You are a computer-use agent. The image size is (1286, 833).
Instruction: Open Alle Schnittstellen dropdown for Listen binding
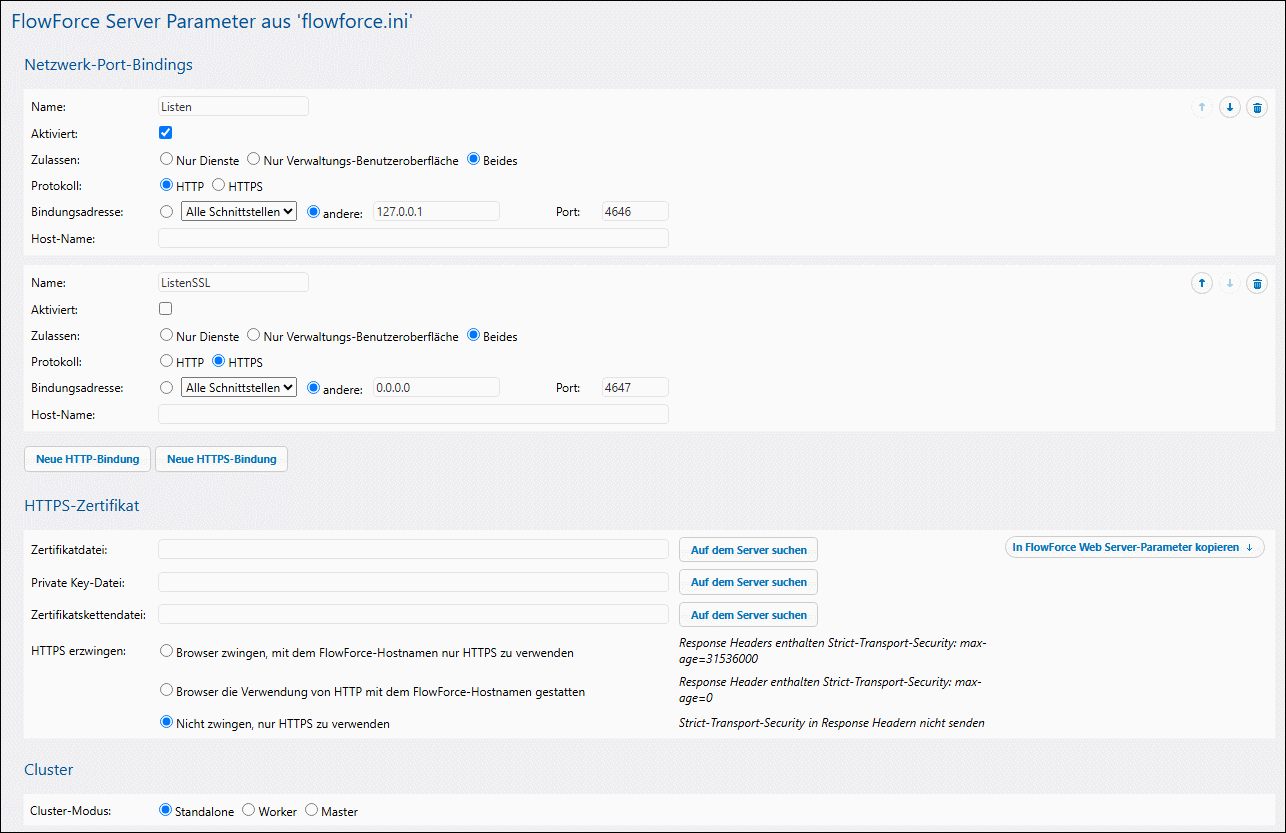(x=239, y=211)
